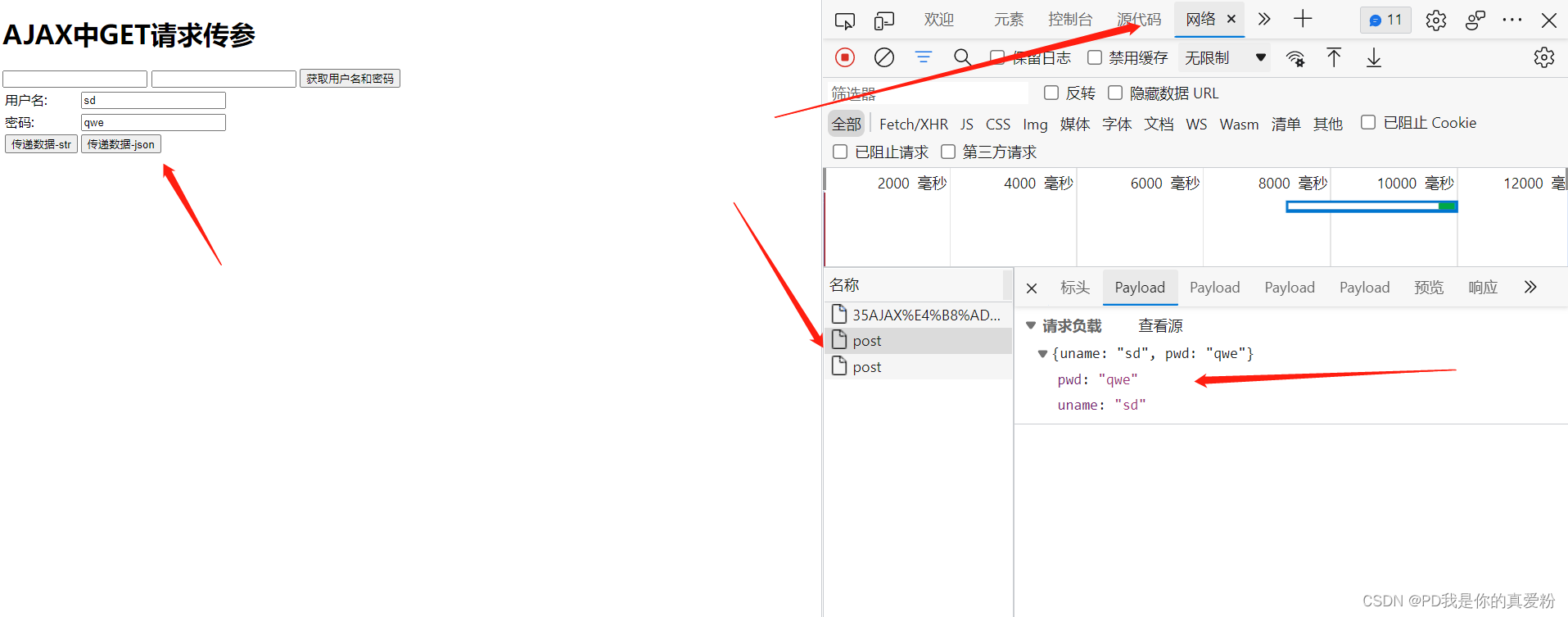The height and width of the screenshot is (617, 1568).
Task: Check the 第三方请求 checkbox
Action: pos(948,152)
